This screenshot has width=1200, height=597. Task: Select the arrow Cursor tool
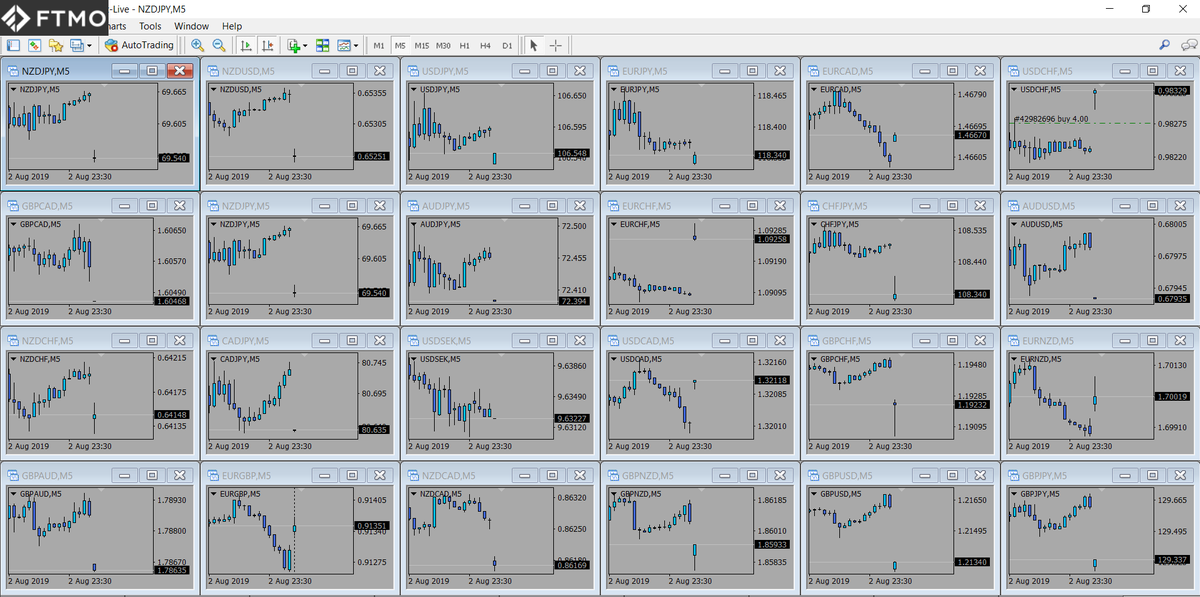534,45
